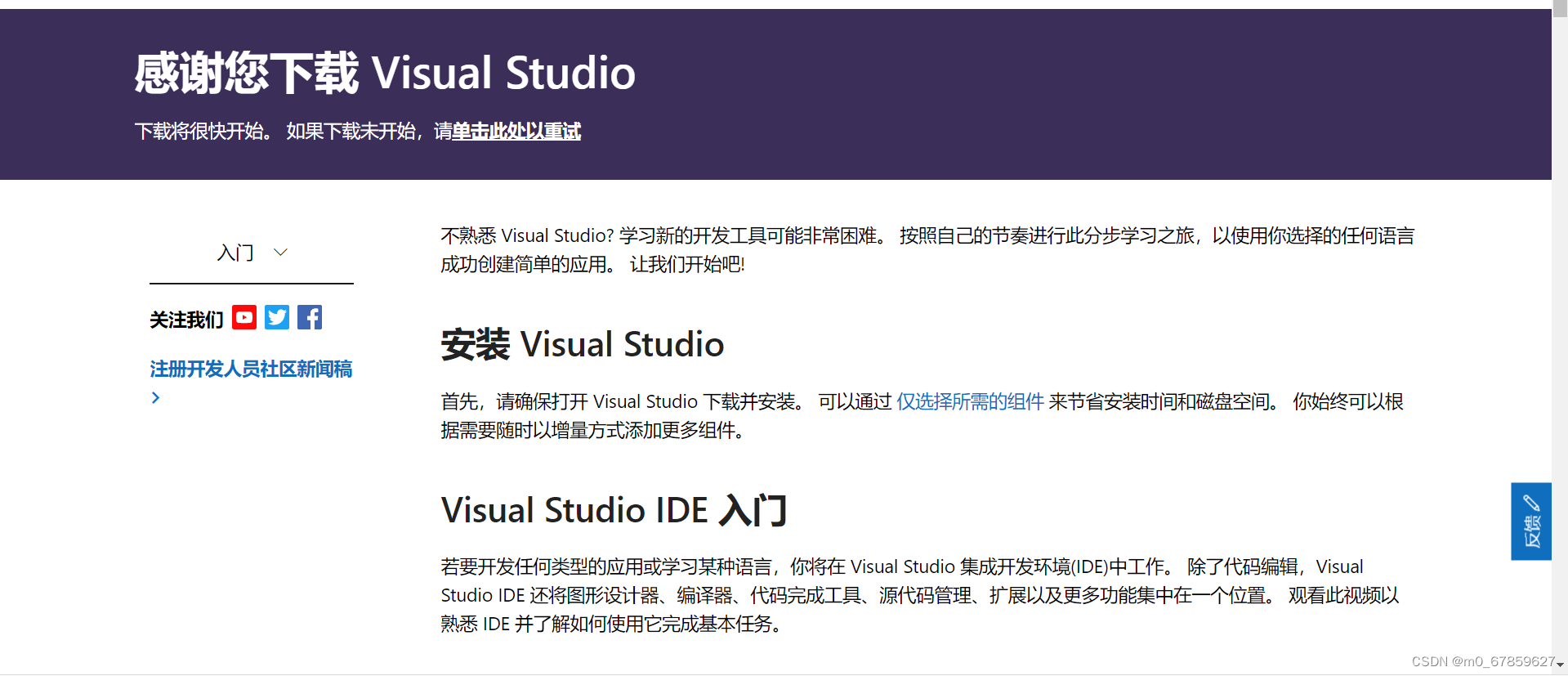
Task: Open the 入门 navigation menu label
Action: 235,253
